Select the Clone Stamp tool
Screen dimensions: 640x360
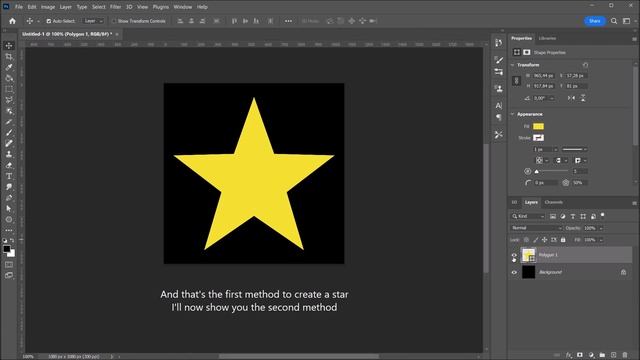(9, 154)
